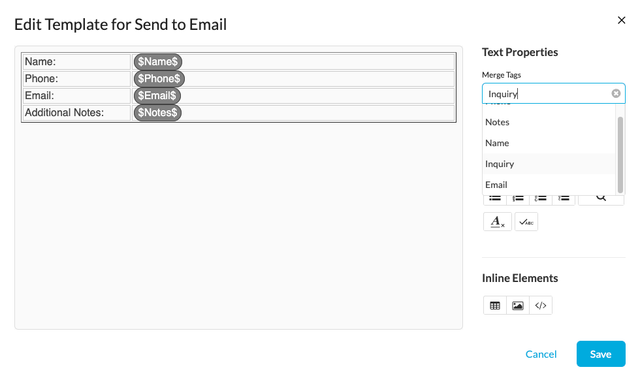Choose the Notes merge tag option
This screenshot has height=372, width=640.
coord(549,122)
